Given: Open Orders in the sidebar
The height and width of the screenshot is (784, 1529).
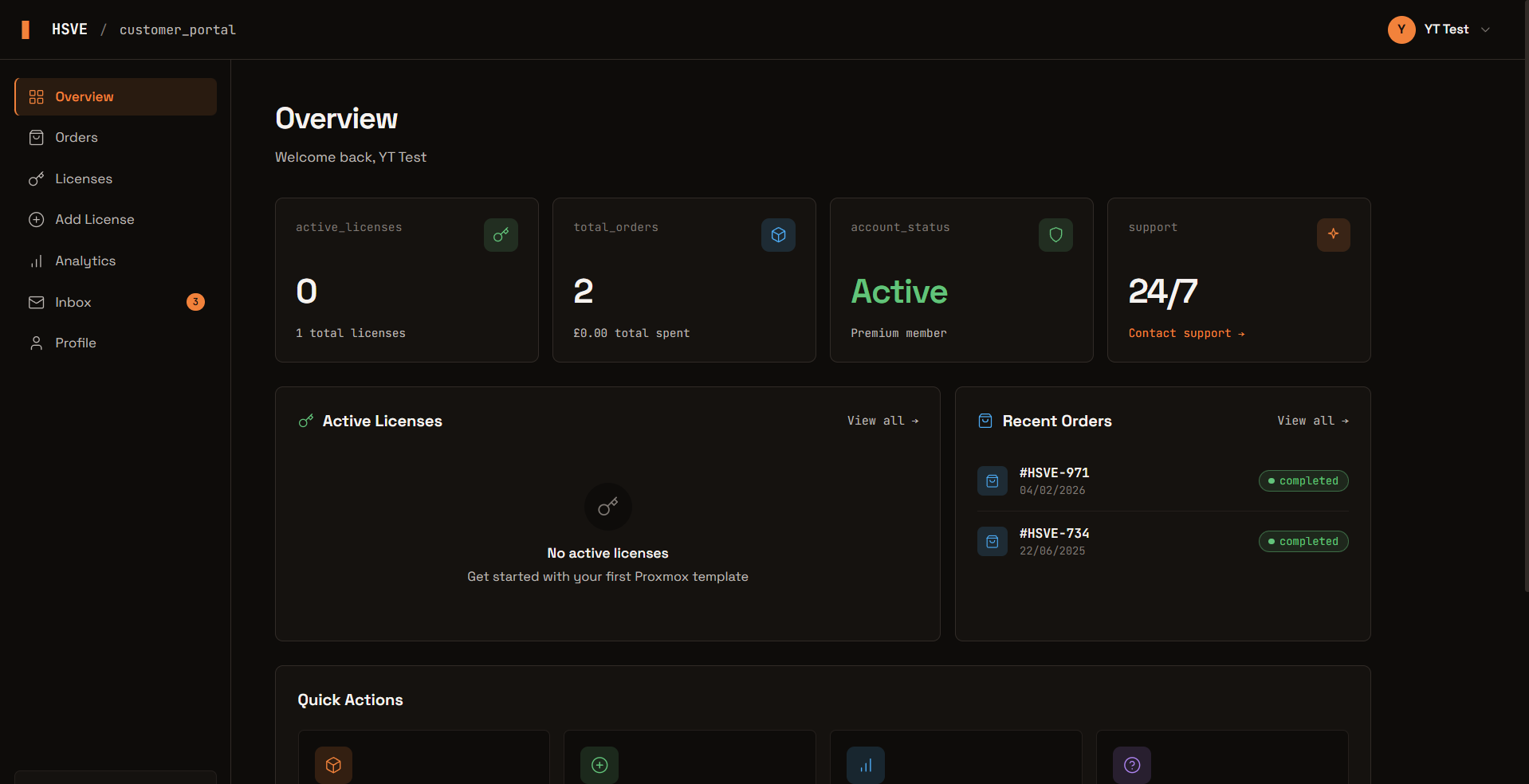Looking at the screenshot, I should point(116,138).
